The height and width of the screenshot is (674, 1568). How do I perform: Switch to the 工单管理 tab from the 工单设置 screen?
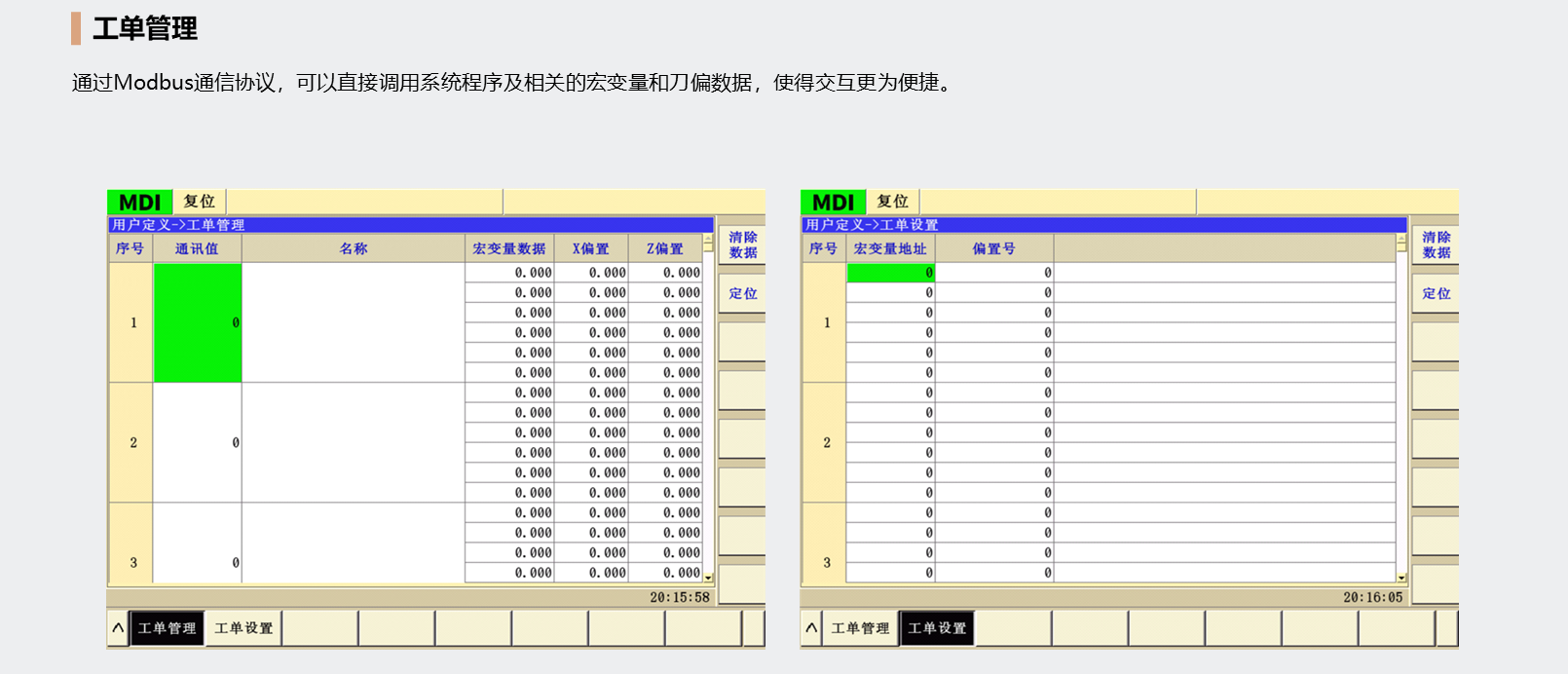click(x=860, y=628)
